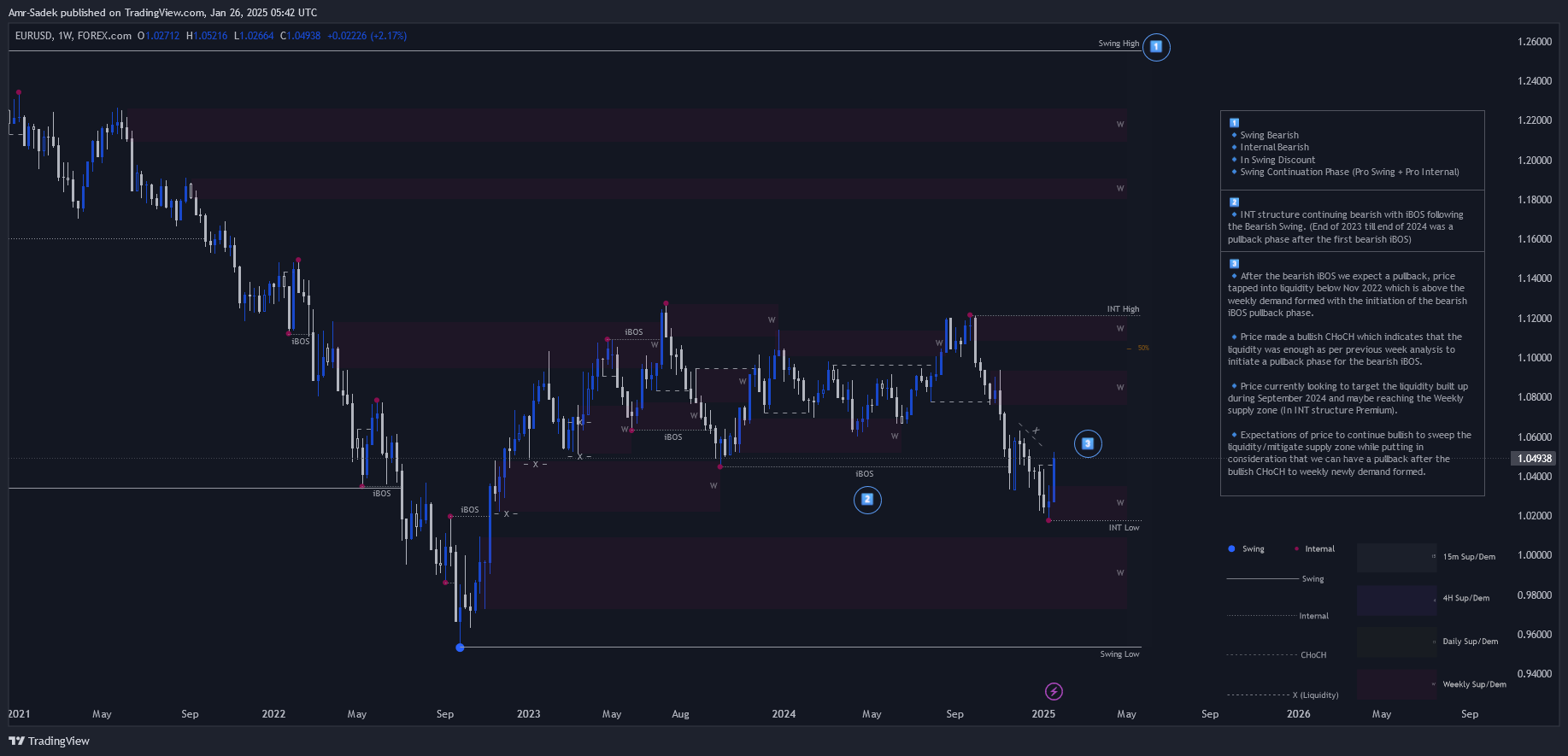Screen dimensions: 1568x756
Task: Click the Swing High line label
Action: (1119, 44)
